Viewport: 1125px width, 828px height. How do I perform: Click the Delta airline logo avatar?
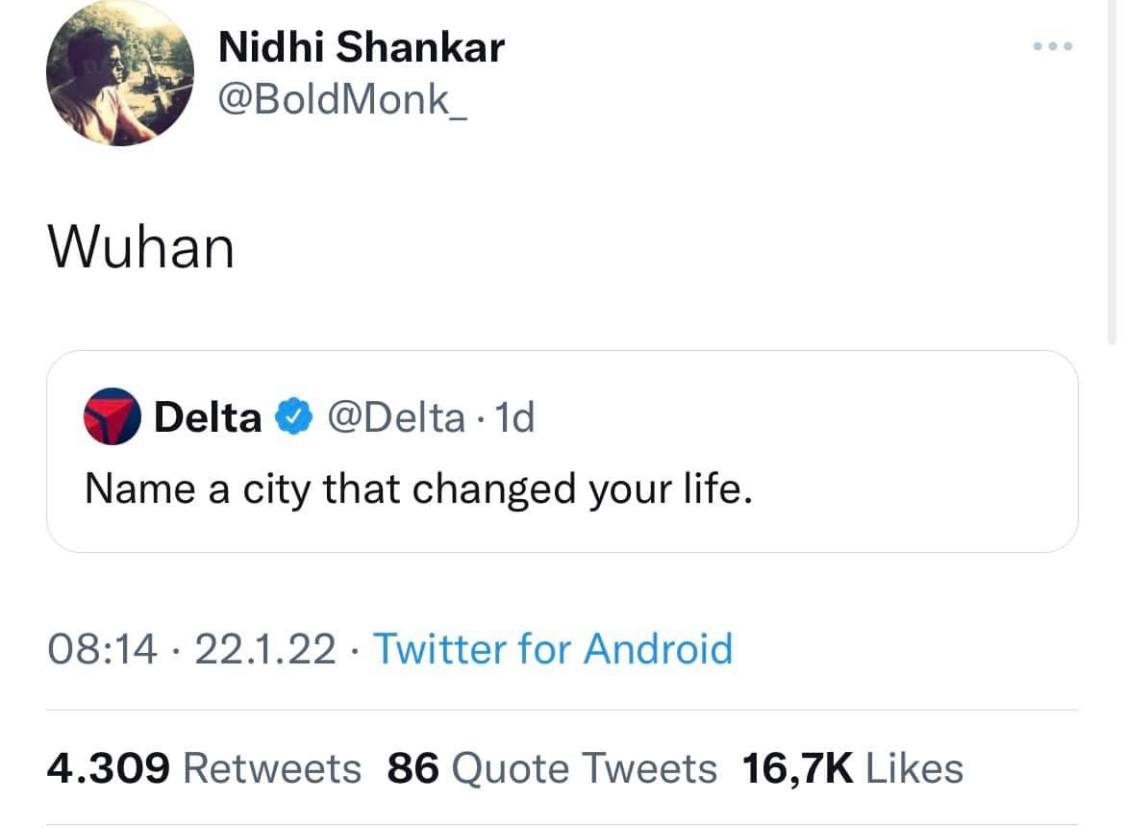click(x=111, y=416)
